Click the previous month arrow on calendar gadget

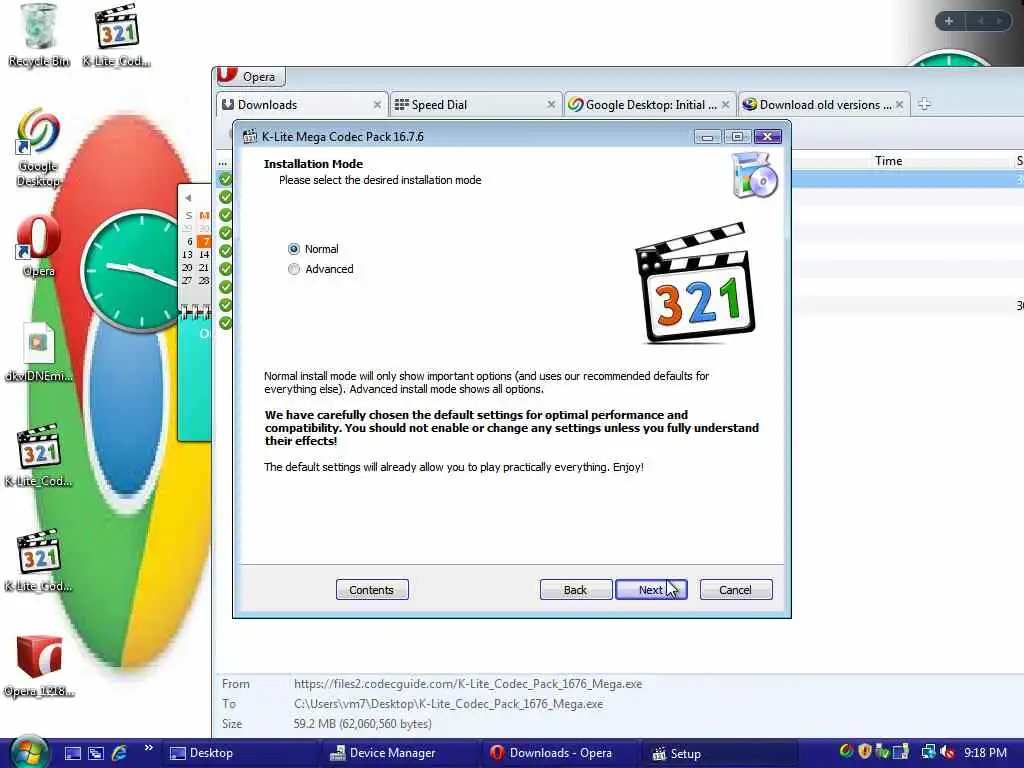point(188,197)
